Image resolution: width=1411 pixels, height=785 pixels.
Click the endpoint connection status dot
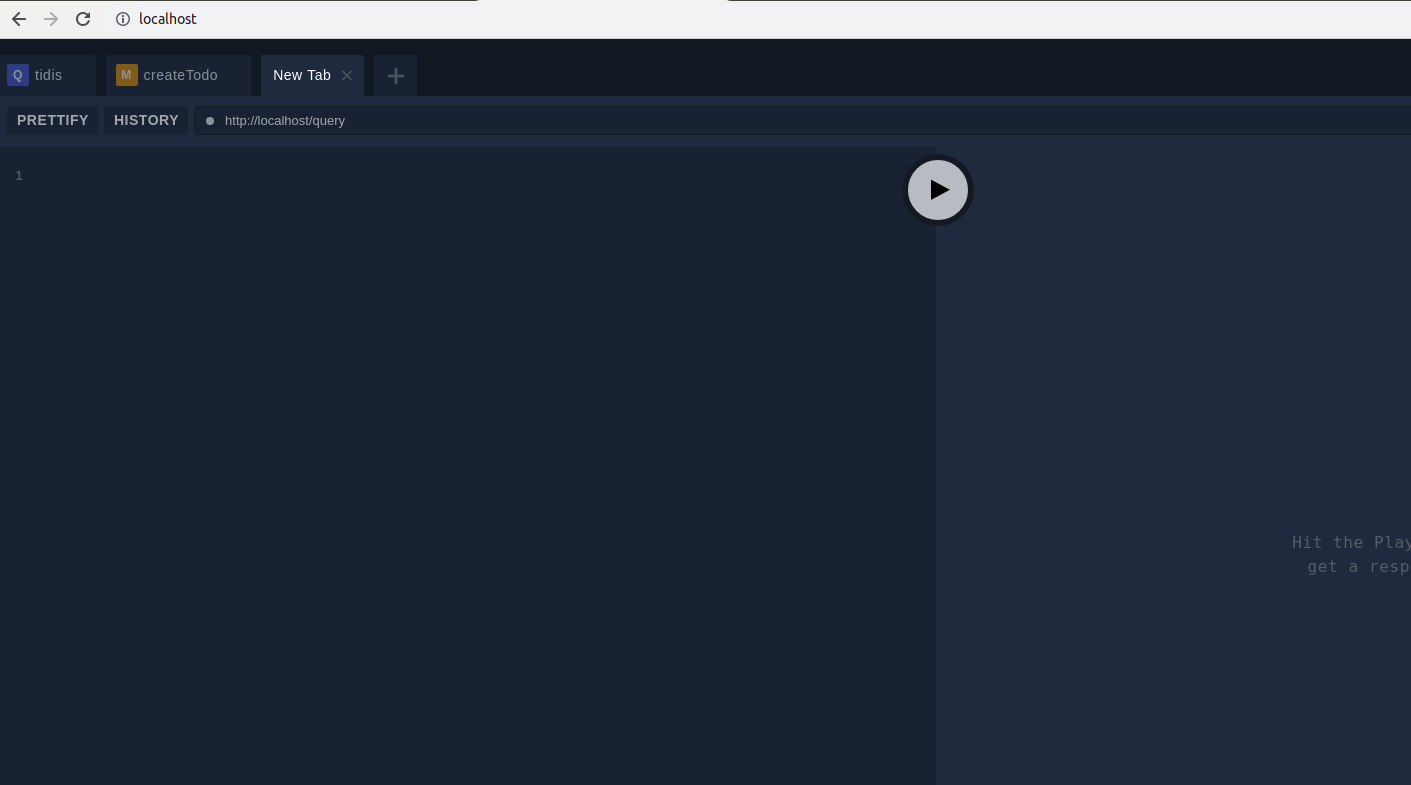click(x=210, y=120)
